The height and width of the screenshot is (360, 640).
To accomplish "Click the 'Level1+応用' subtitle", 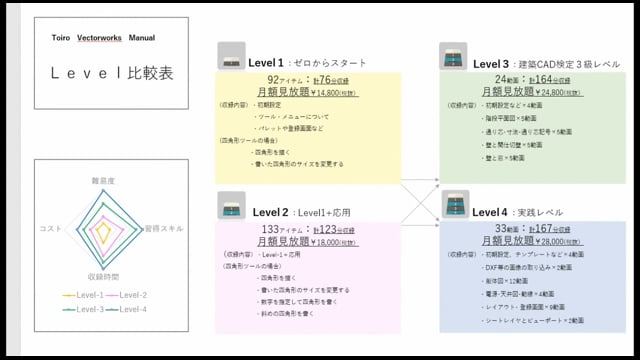I will (324, 213).
